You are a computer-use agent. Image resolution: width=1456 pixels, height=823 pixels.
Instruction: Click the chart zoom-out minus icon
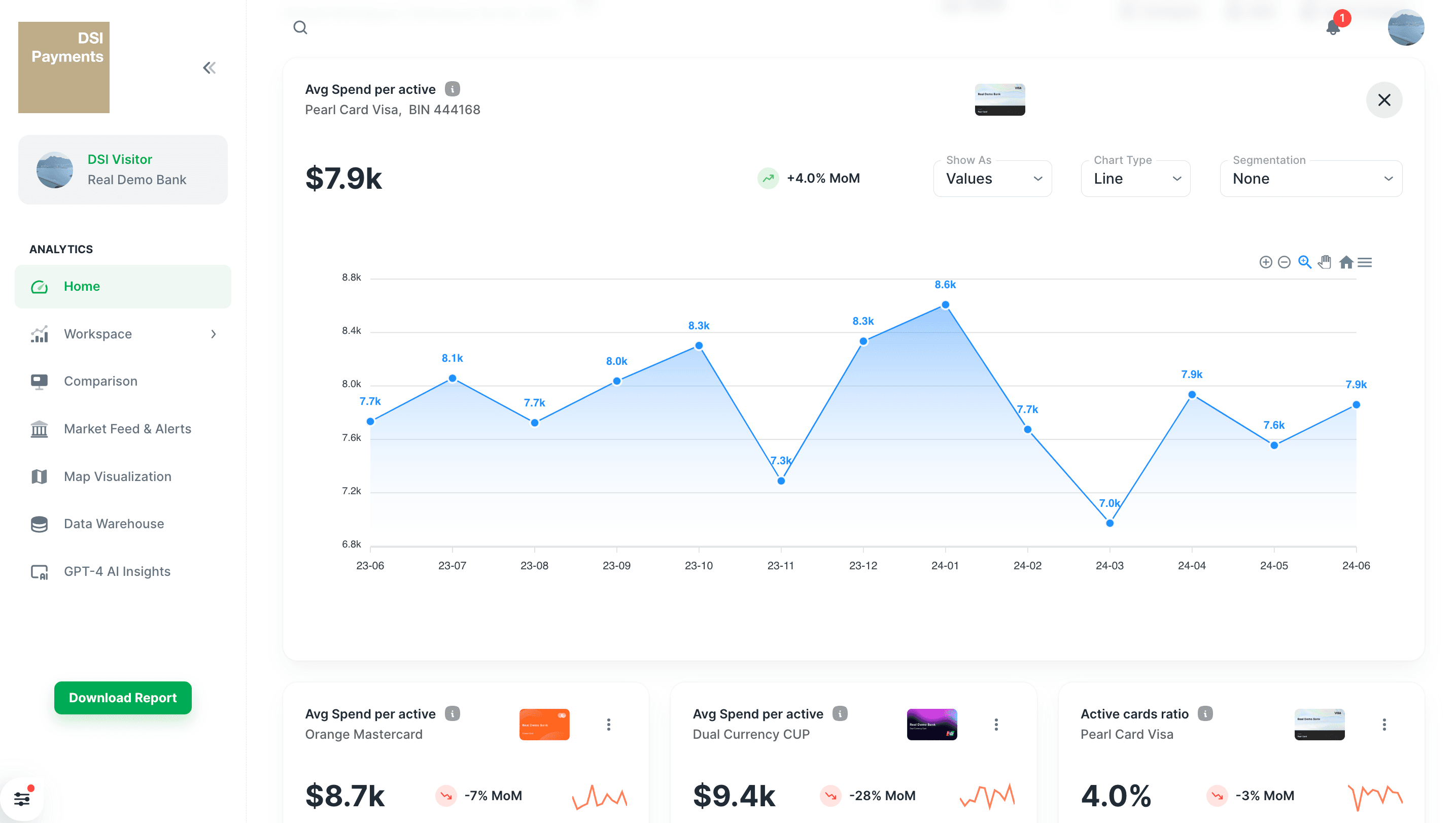(1284, 262)
